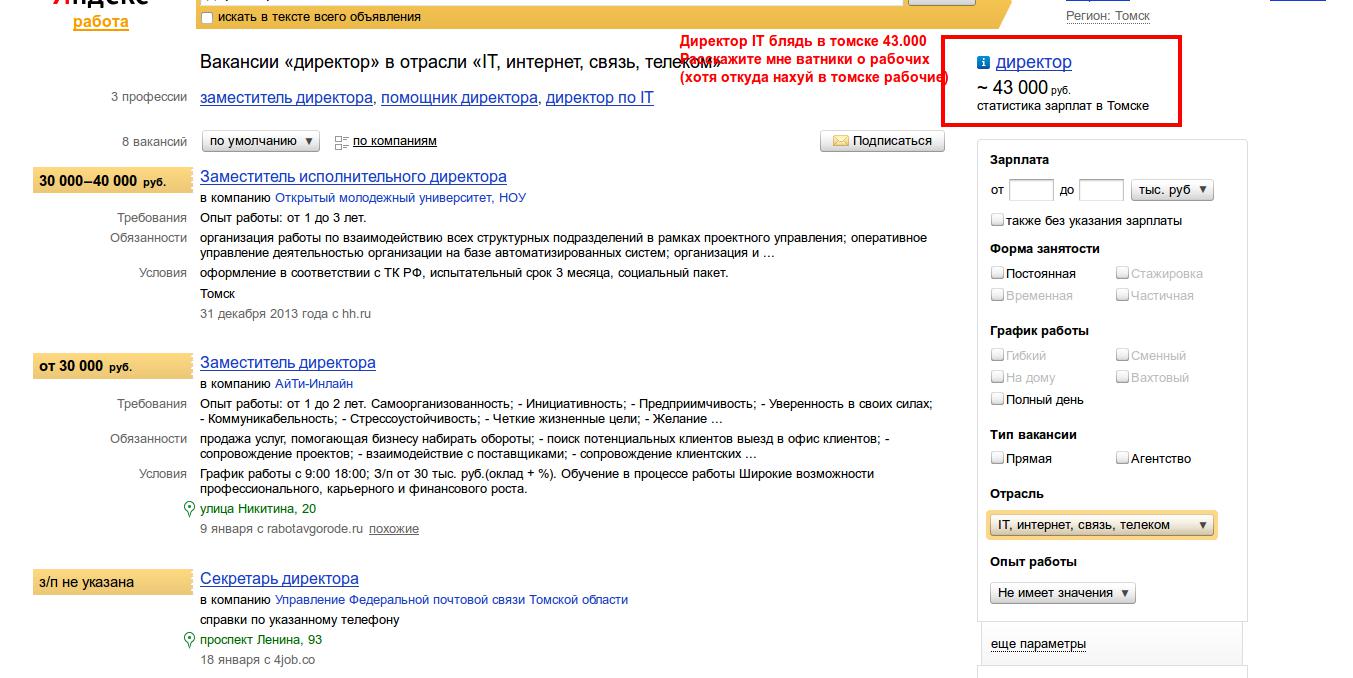Click map pin icon for проспект Ленина, 93

(x=189, y=640)
